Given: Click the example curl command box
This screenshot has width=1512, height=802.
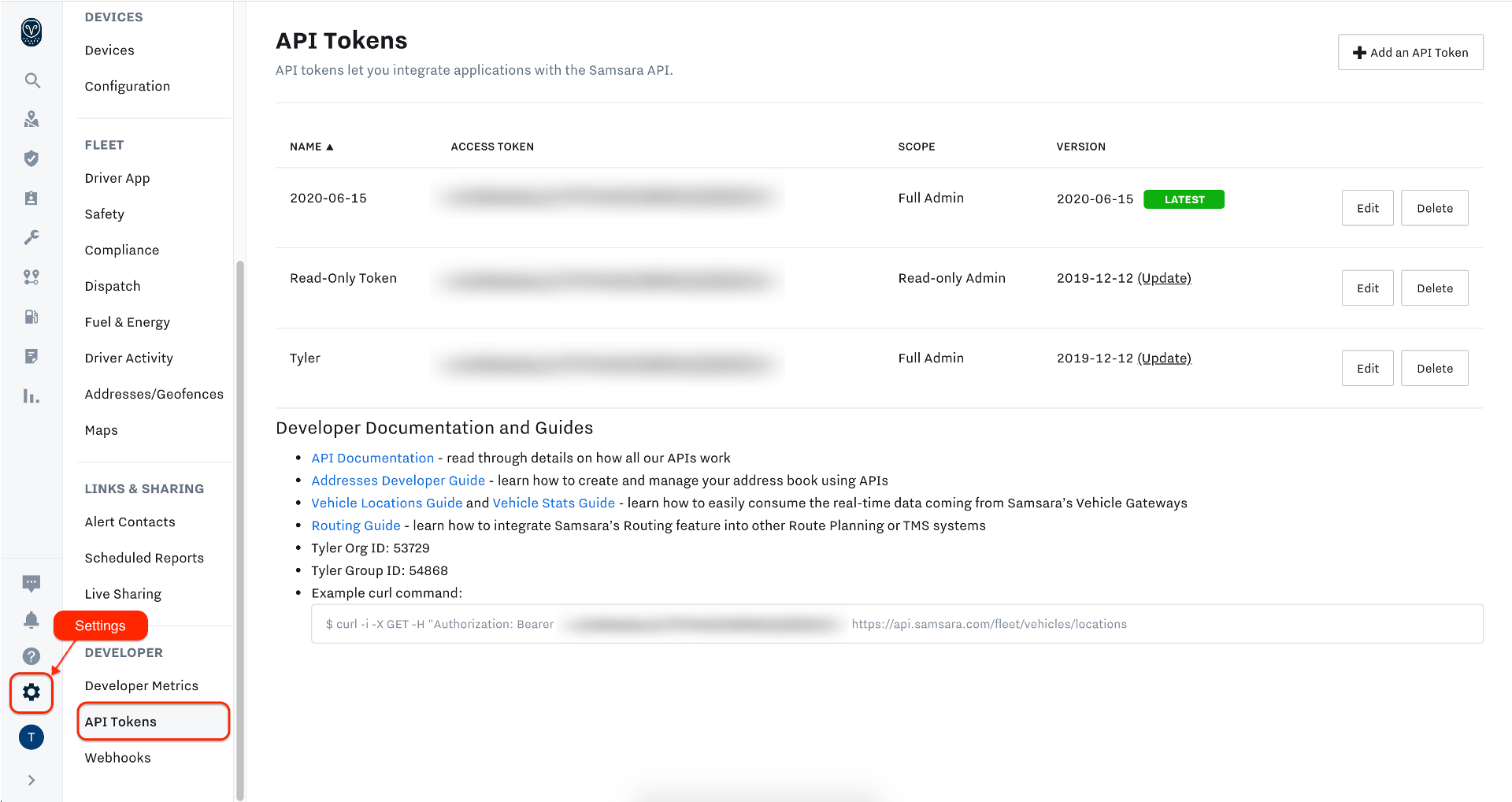Looking at the screenshot, I should click(x=897, y=624).
